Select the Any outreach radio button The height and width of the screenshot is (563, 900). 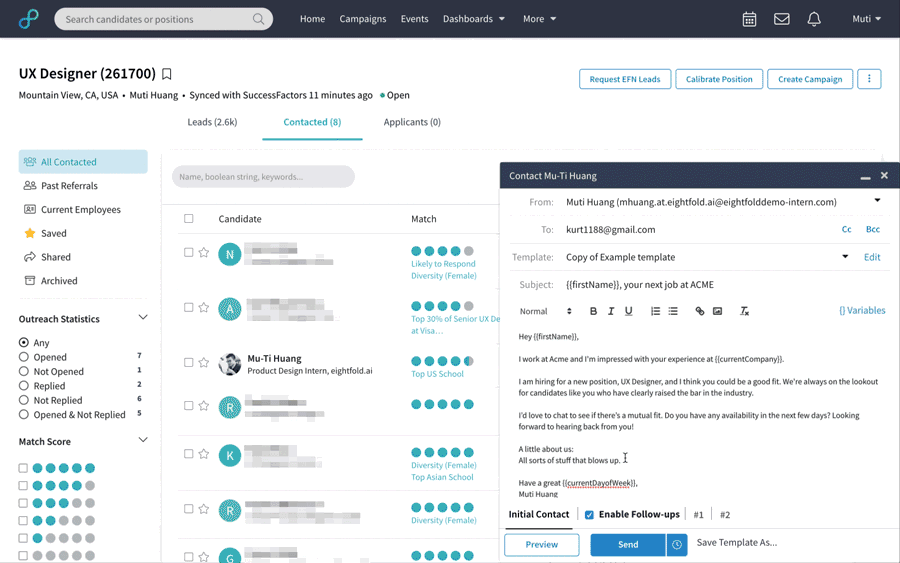point(24,342)
